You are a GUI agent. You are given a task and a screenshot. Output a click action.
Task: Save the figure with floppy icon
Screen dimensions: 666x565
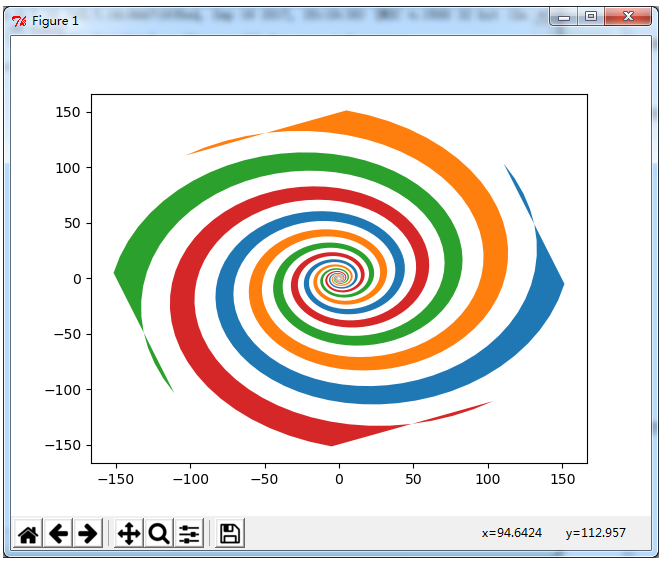pyautogui.click(x=230, y=534)
